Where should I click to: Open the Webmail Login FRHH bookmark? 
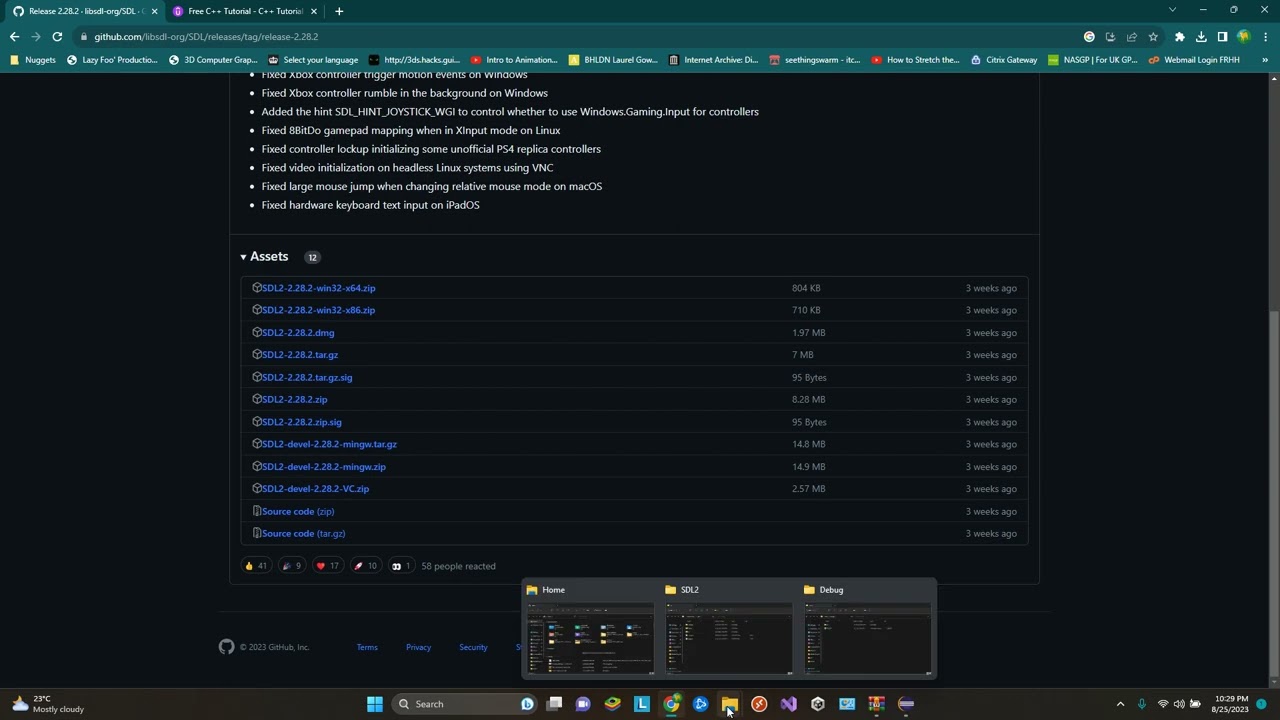[x=1194, y=60]
